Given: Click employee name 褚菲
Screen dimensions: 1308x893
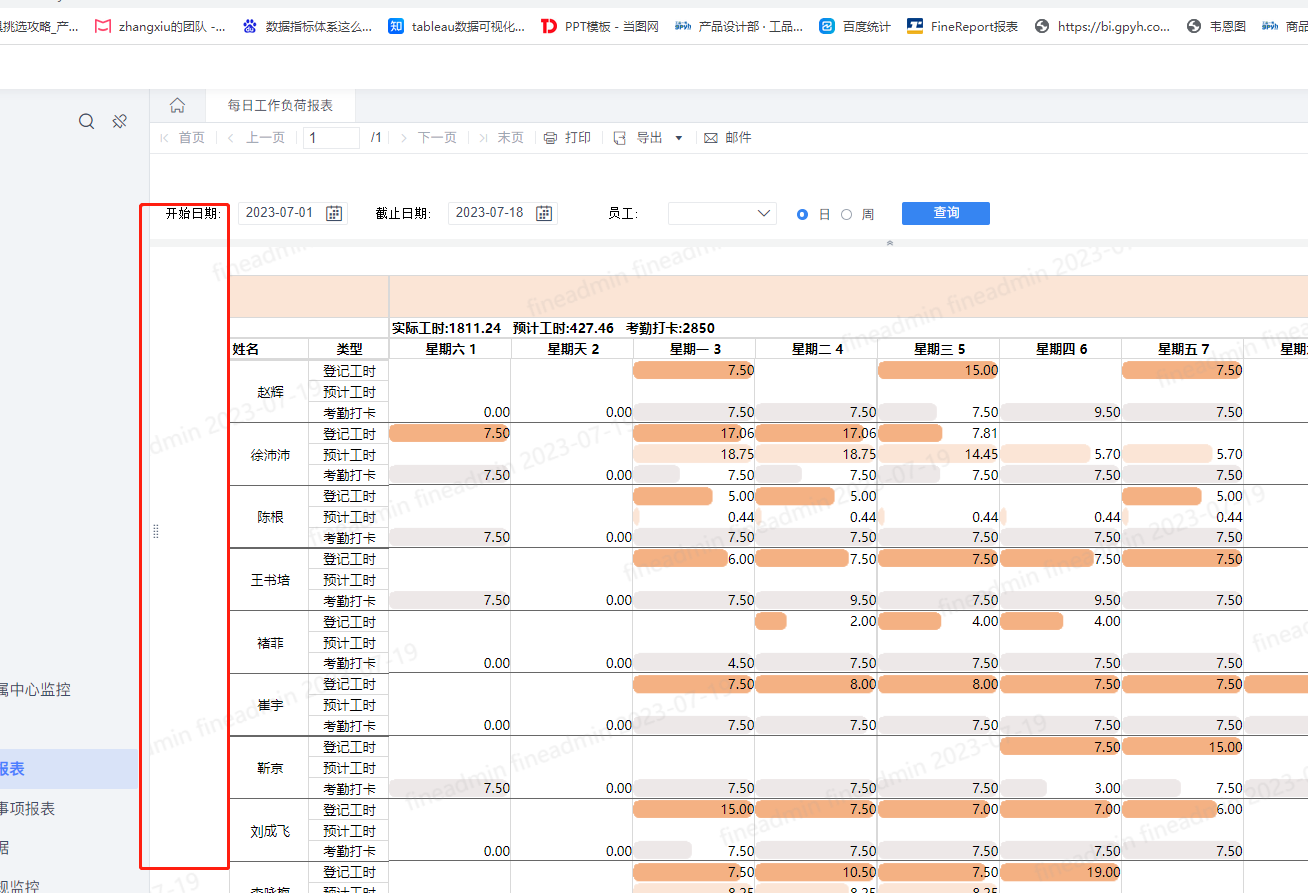Looking at the screenshot, I should click(270, 643).
